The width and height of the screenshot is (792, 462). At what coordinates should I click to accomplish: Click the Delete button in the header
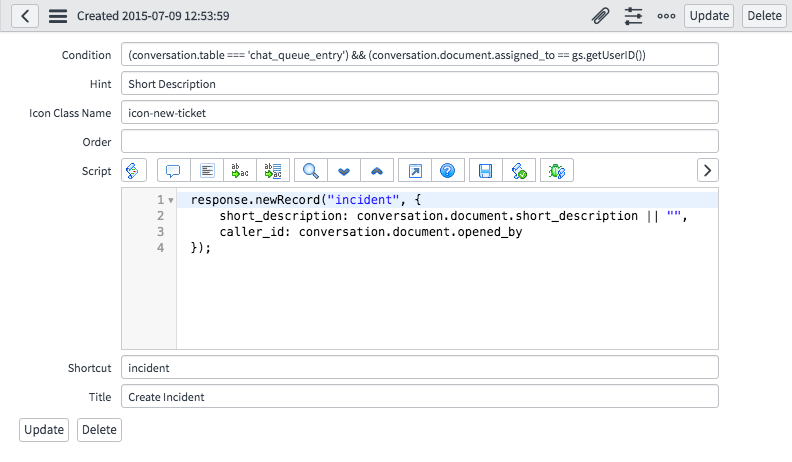764,16
